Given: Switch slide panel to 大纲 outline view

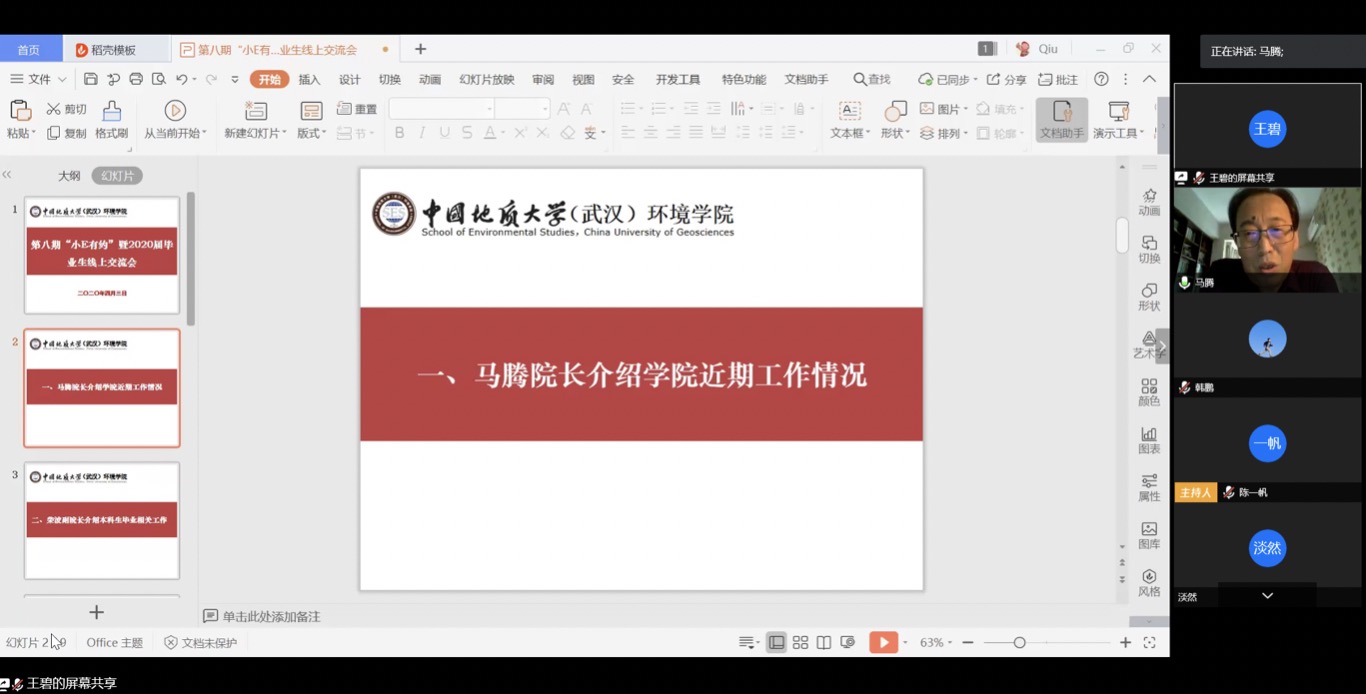Looking at the screenshot, I should point(69,176).
